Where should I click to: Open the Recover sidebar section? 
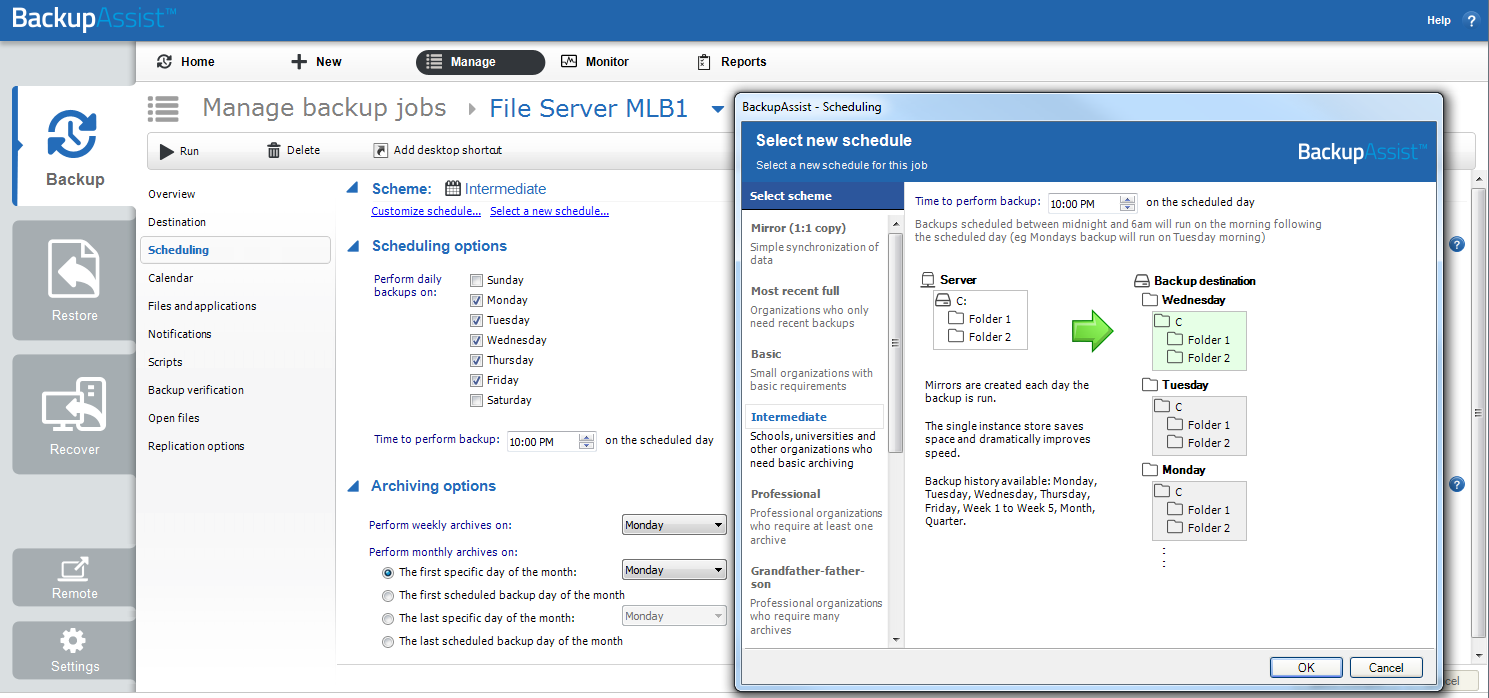75,414
